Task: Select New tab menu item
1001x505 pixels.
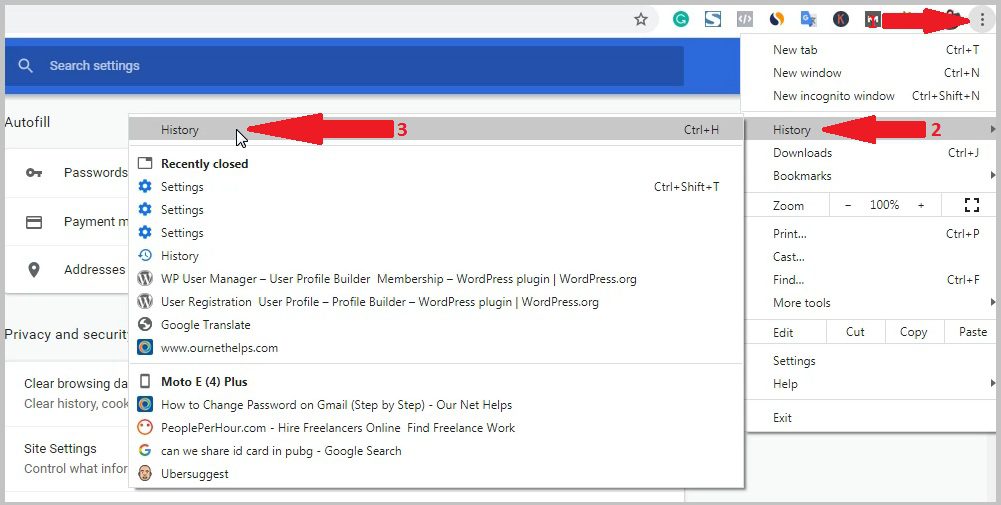Action: 870,50
